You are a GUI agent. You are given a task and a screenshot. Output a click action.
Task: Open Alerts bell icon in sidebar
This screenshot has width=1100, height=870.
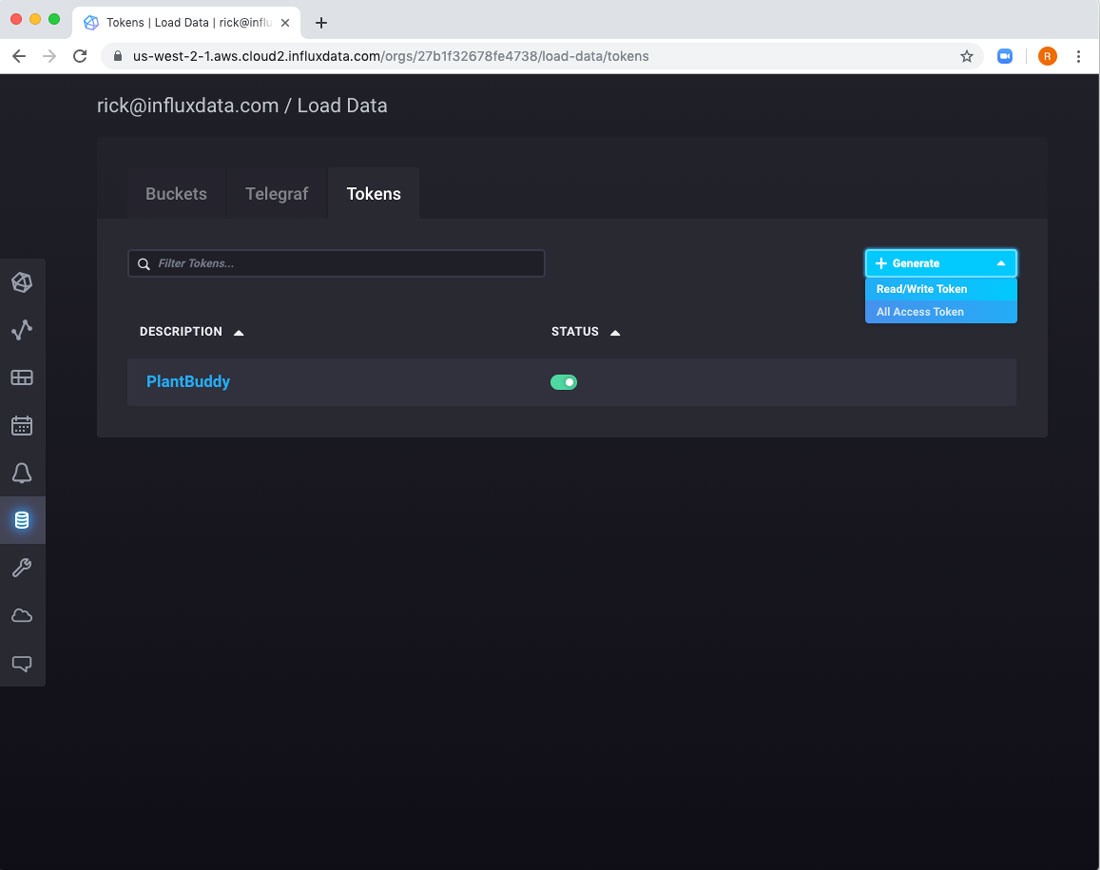[22, 474]
